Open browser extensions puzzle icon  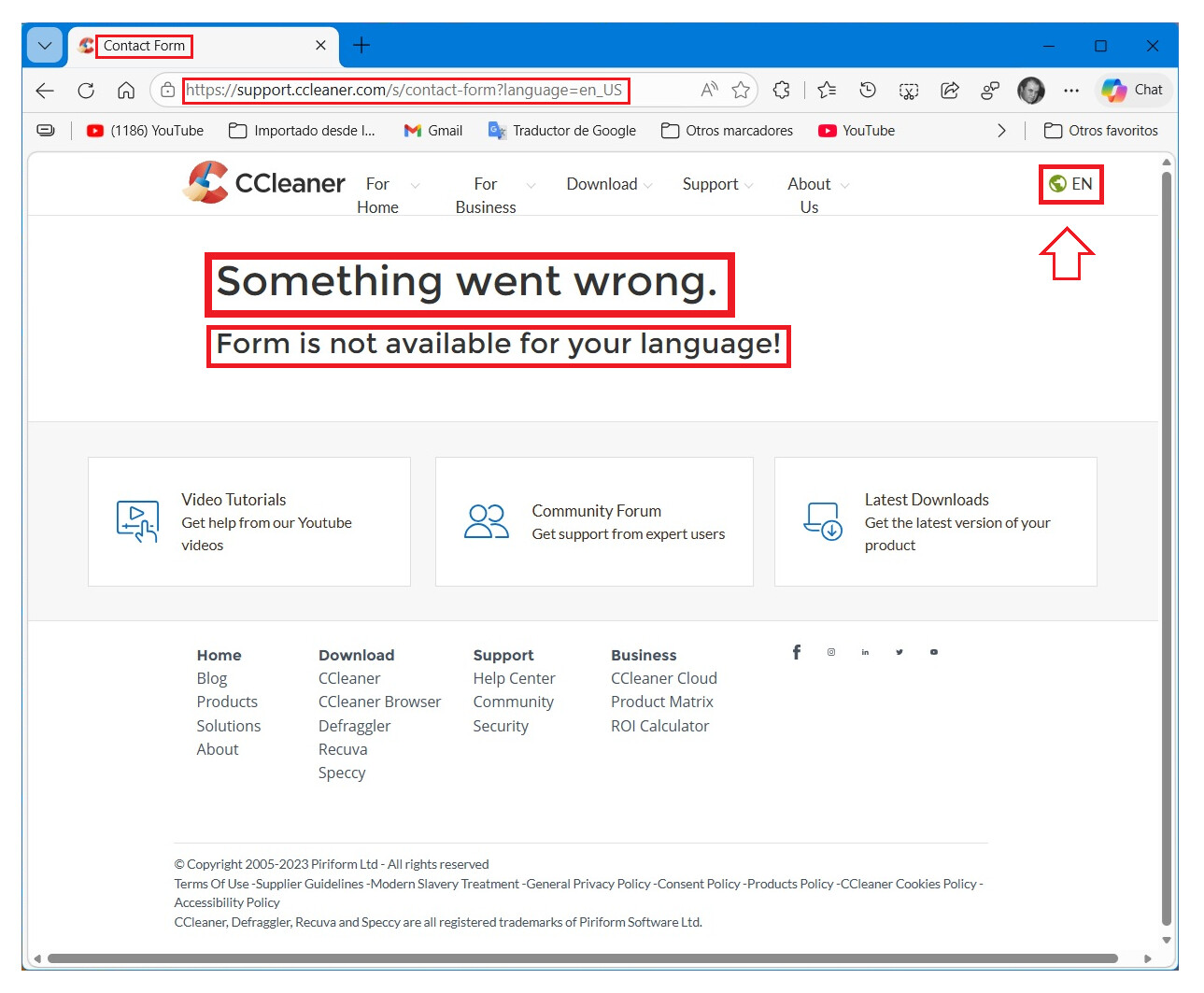[782, 91]
